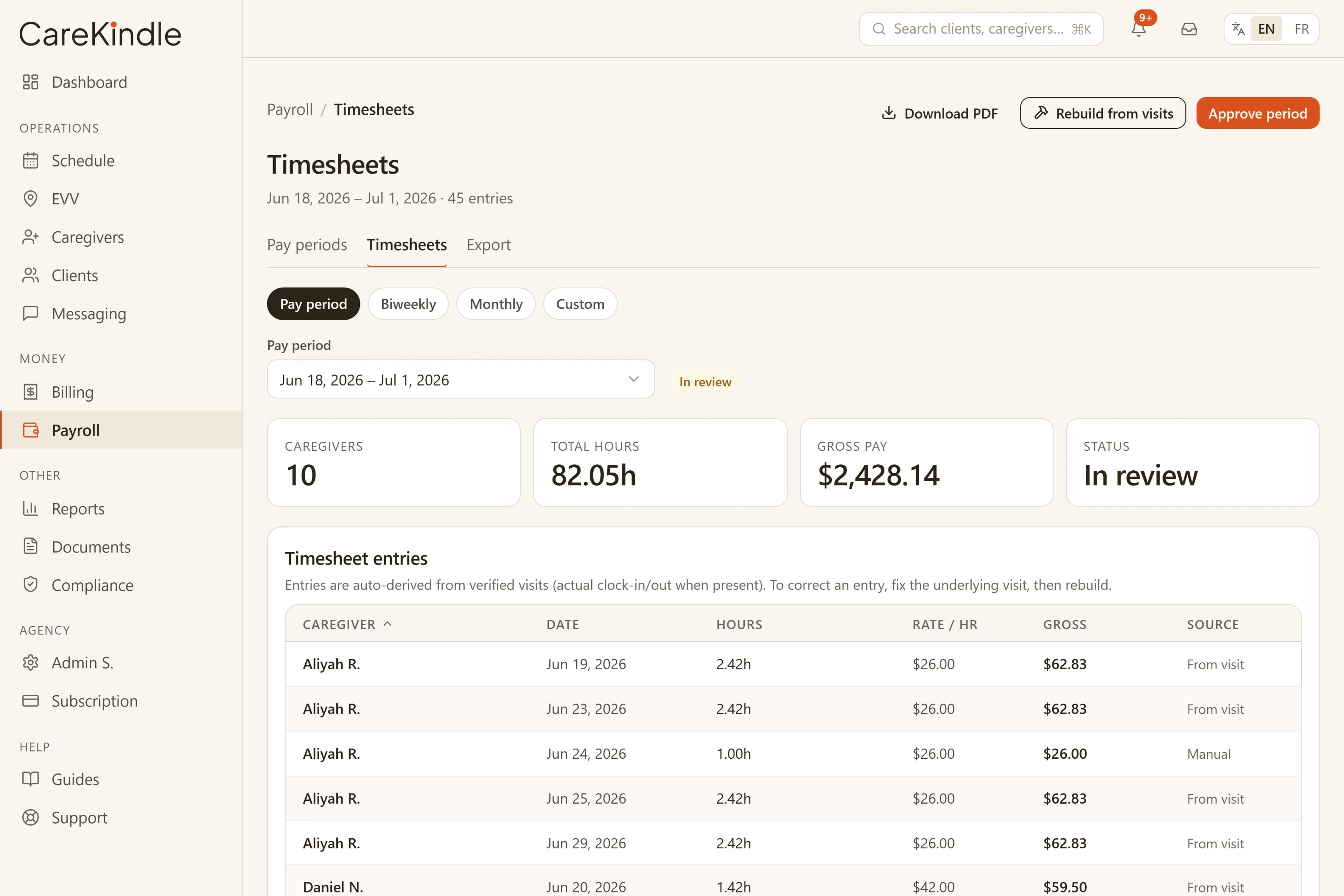Click the Compliance shield icon
1344x896 pixels.
pos(30,585)
